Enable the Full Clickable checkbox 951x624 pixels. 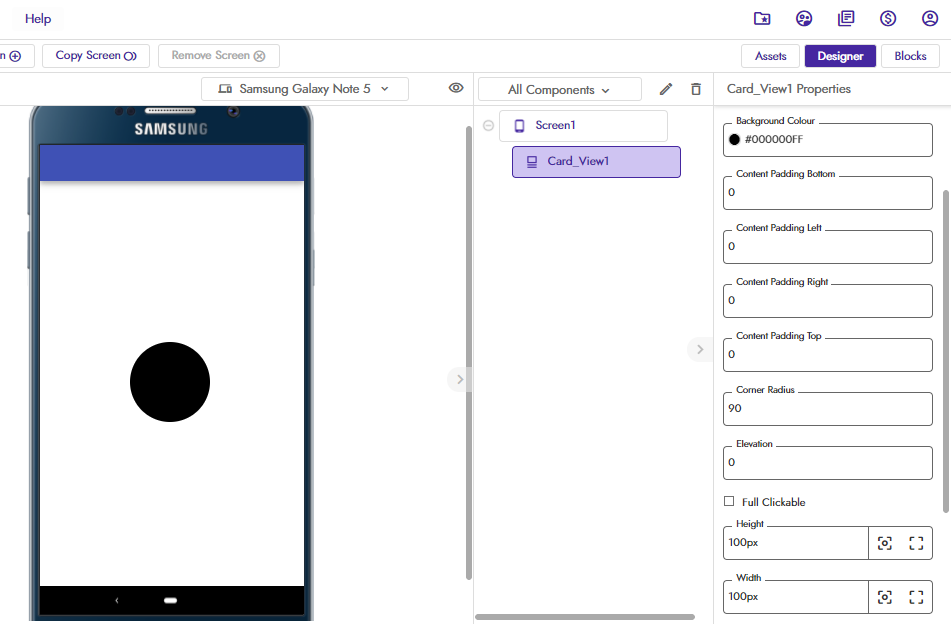click(729, 502)
